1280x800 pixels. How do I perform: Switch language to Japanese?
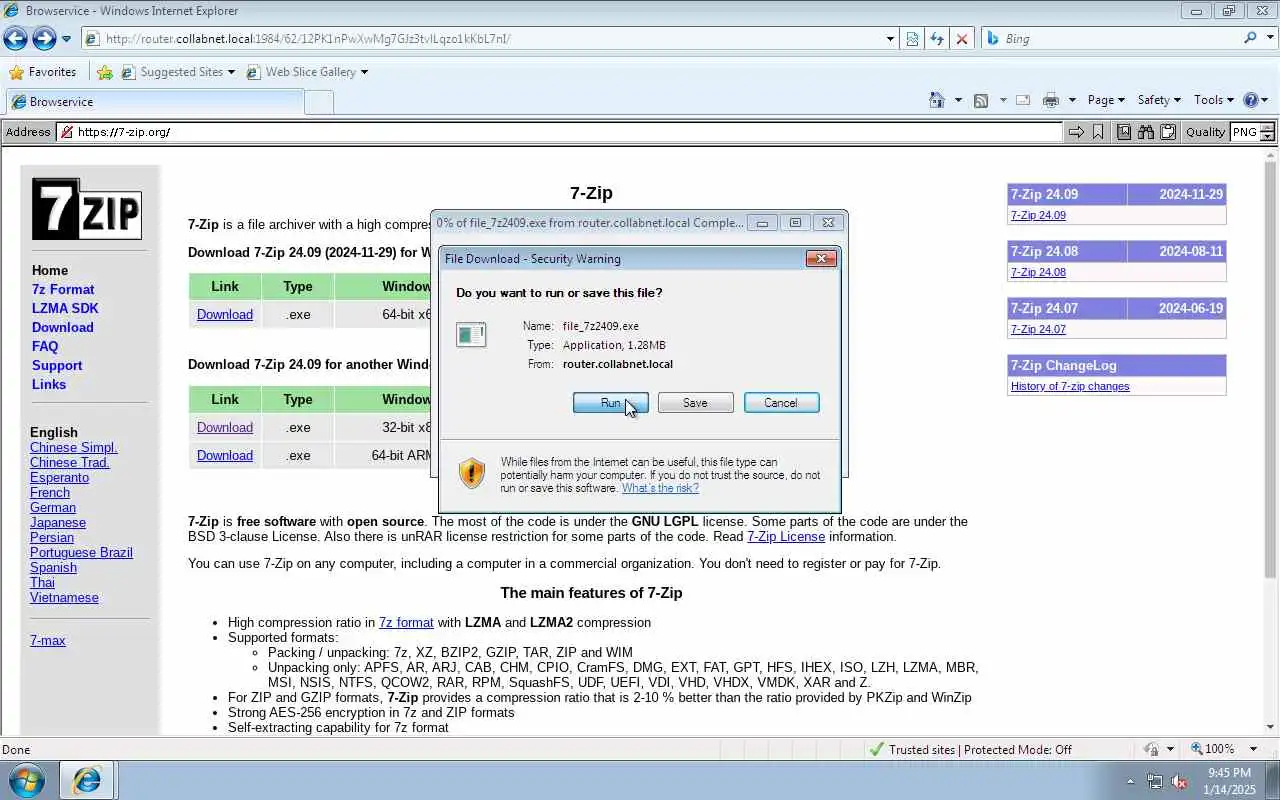(x=58, y=522)
